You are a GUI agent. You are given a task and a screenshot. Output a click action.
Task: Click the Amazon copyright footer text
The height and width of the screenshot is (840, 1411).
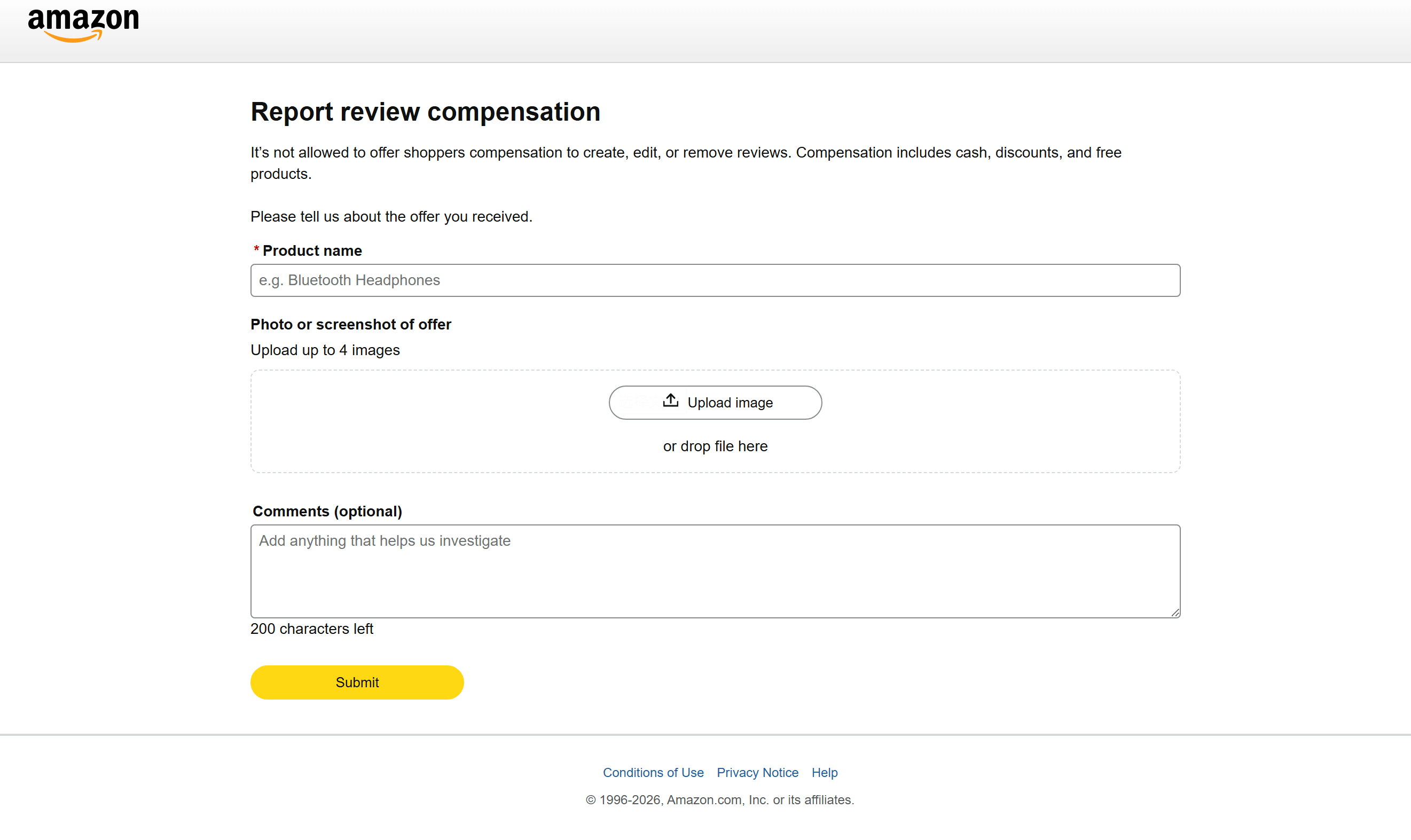click(719, 800)
